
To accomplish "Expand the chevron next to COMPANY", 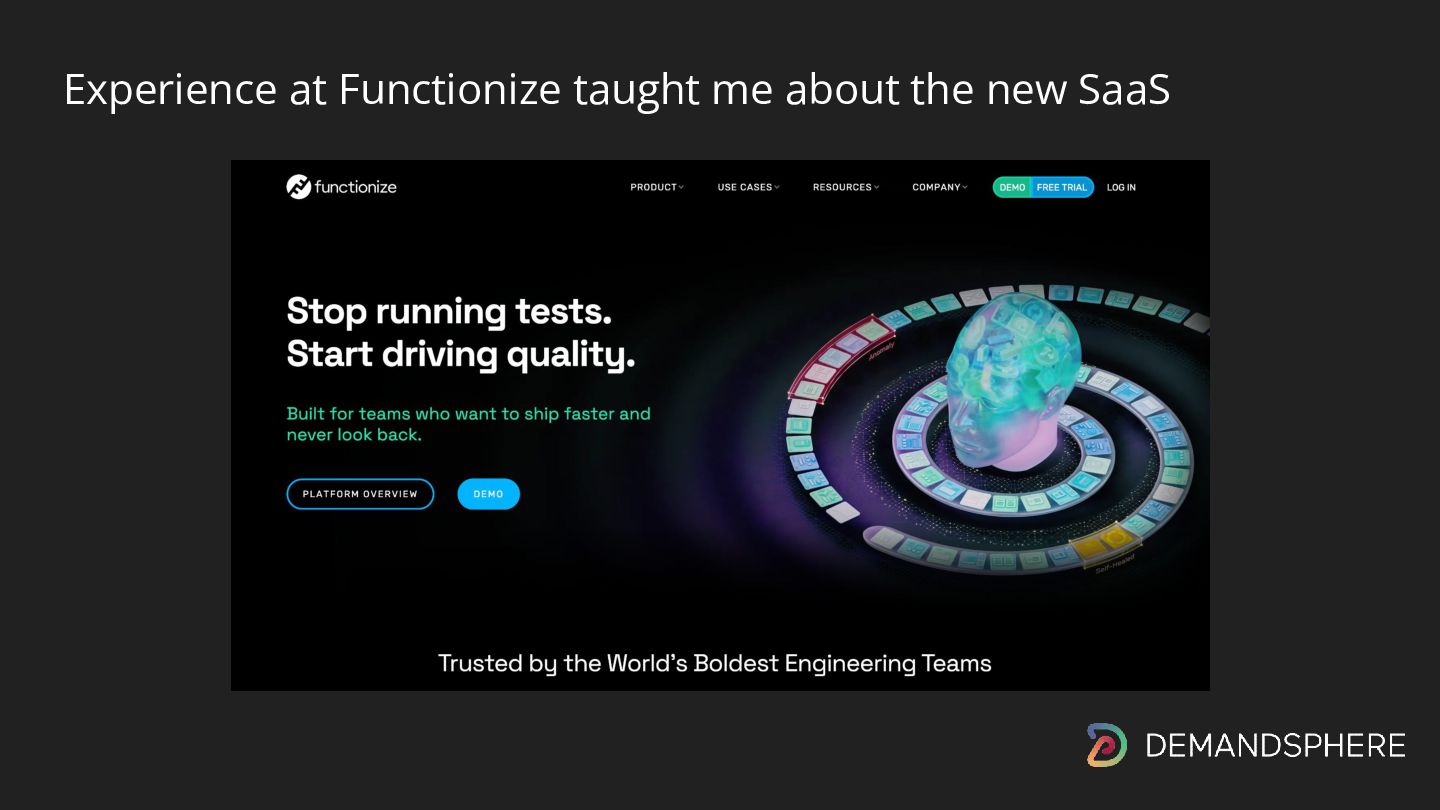I will click(964, 187).
